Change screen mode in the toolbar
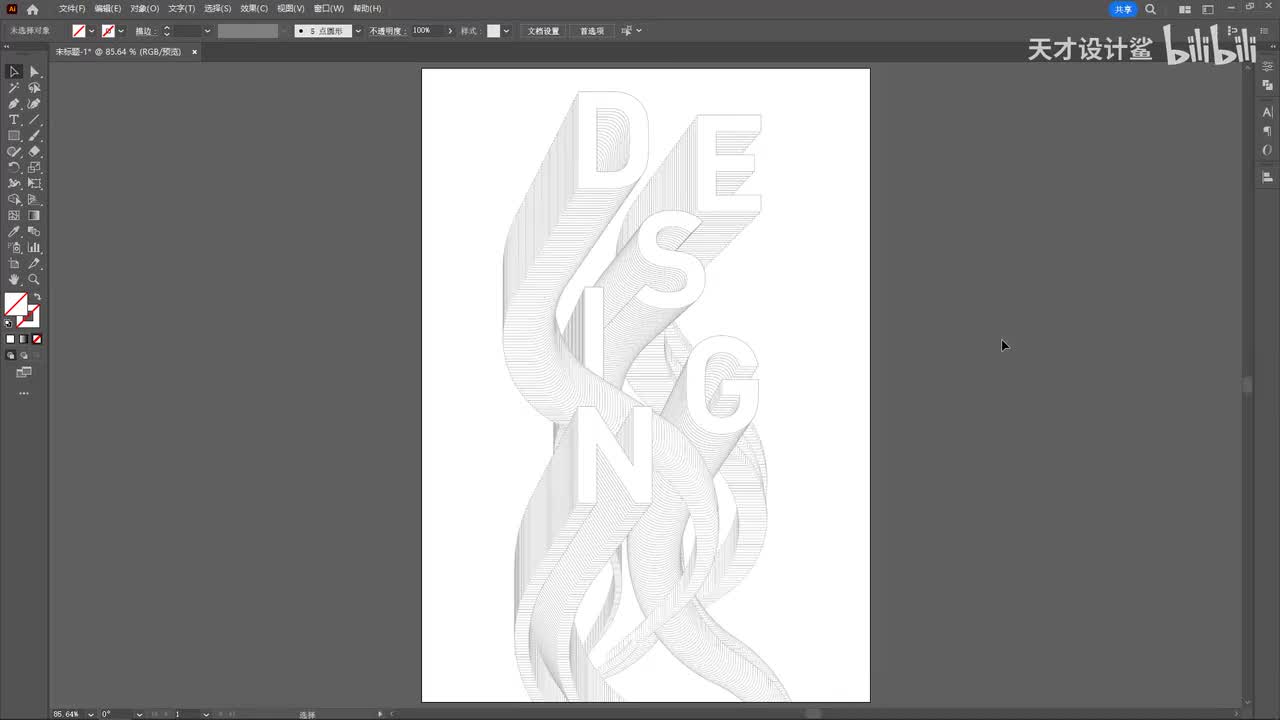This screenshot has height=720, width=1280. point(24,372)
